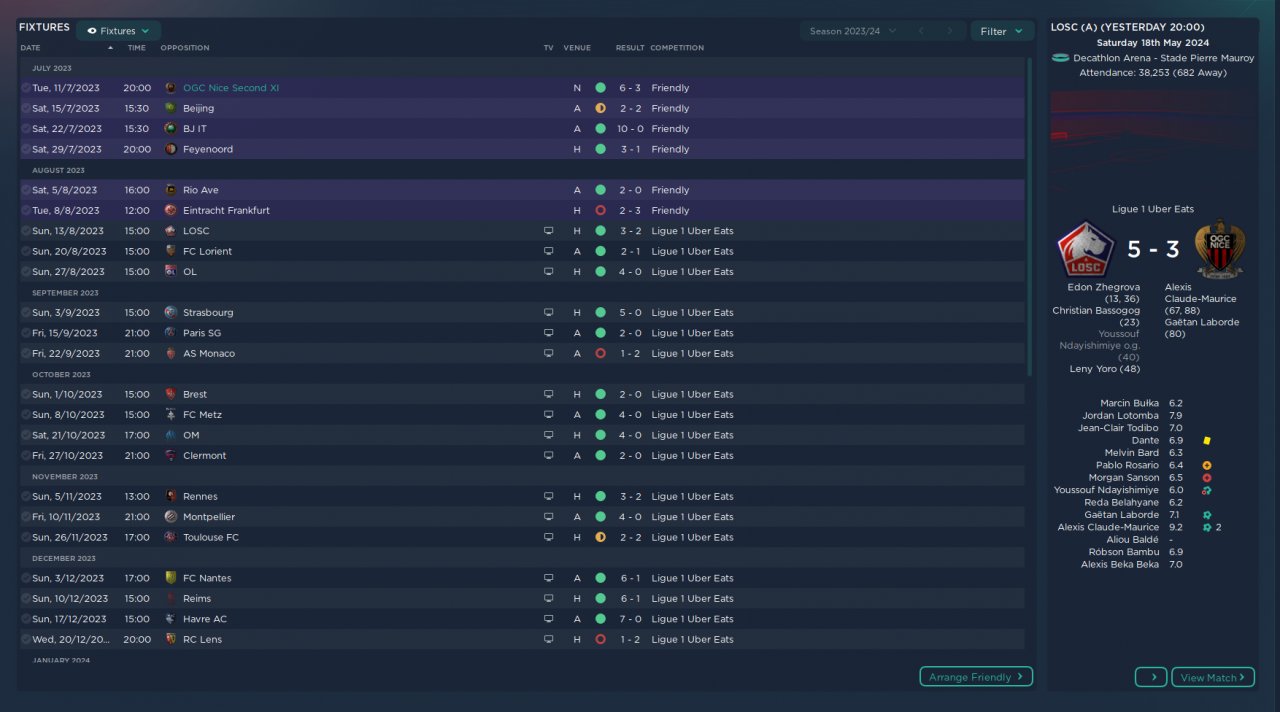Viewport: 1280px width, 712px height.
Task: Toggle the check circle on the Havre AC row
Action: (26, 619)
